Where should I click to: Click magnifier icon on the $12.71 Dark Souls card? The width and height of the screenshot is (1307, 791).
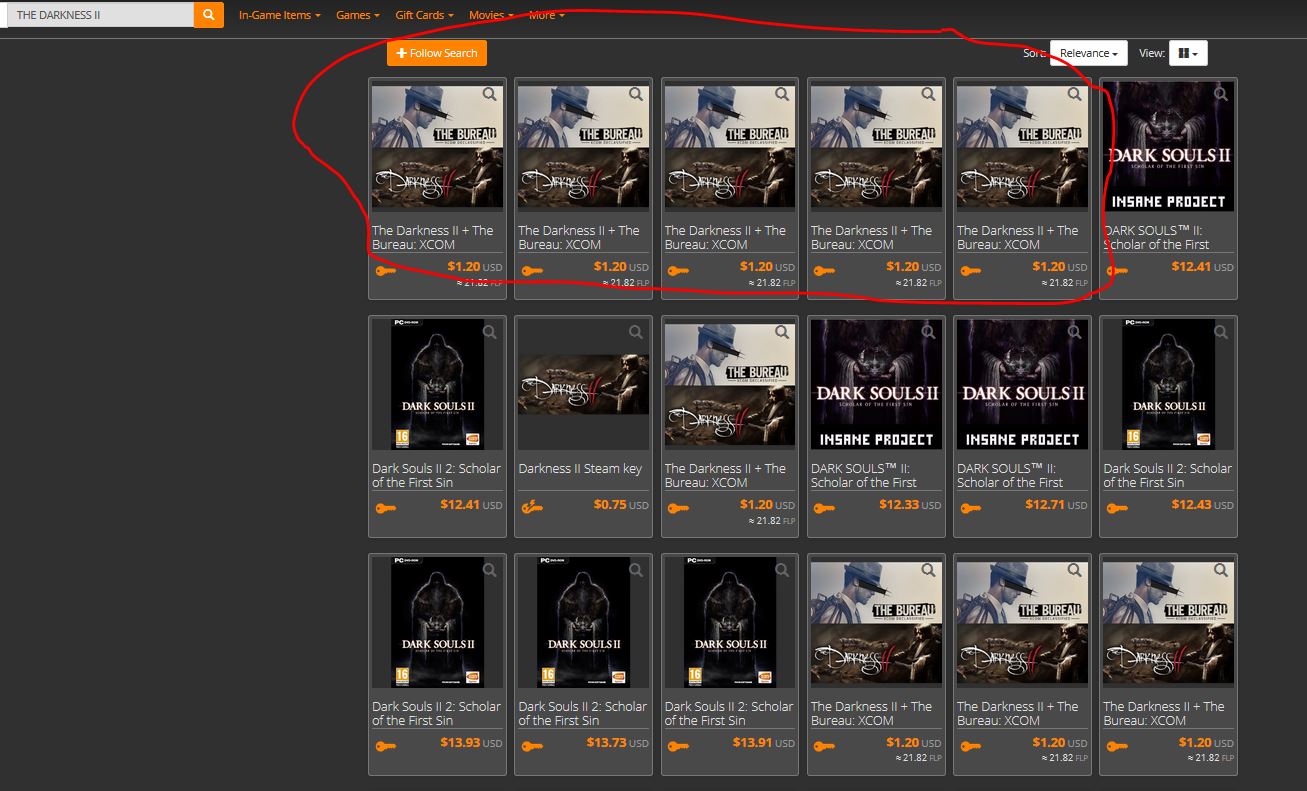[x=1074, y=332]
